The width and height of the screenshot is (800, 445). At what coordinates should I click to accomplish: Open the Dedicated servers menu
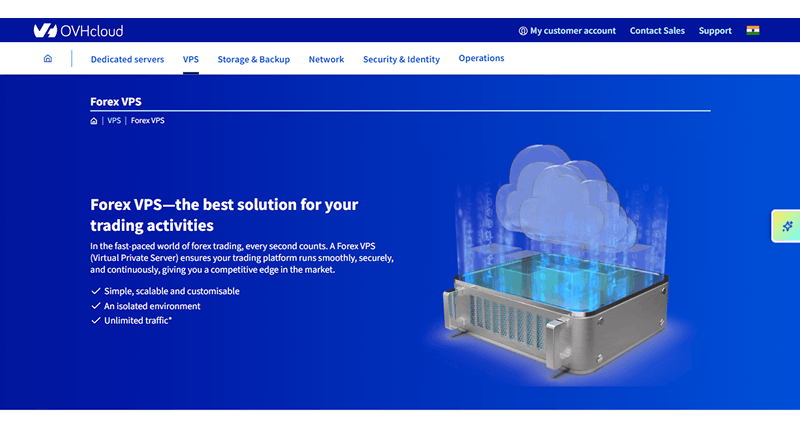click(128, 59)
